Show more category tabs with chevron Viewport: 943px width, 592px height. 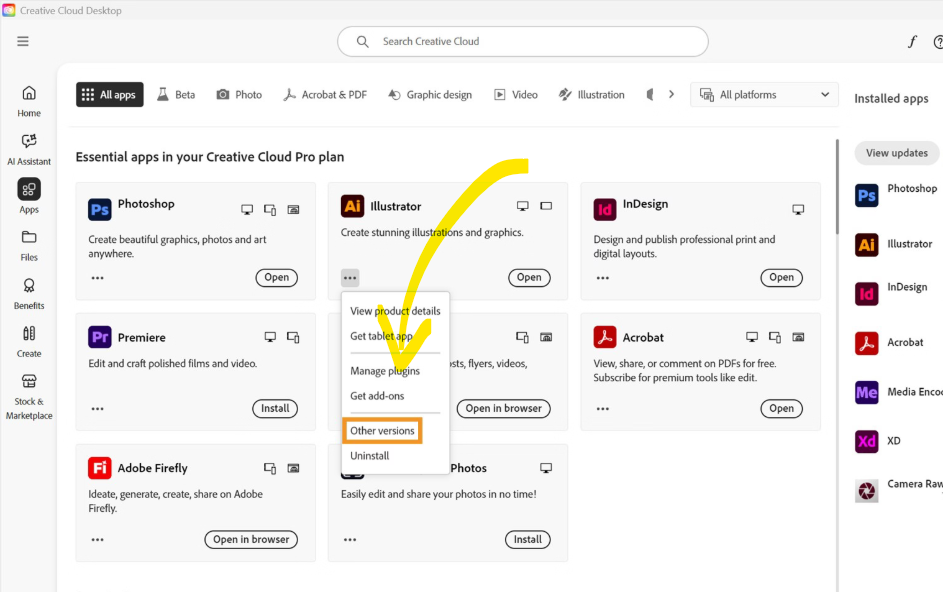(671, 94)
